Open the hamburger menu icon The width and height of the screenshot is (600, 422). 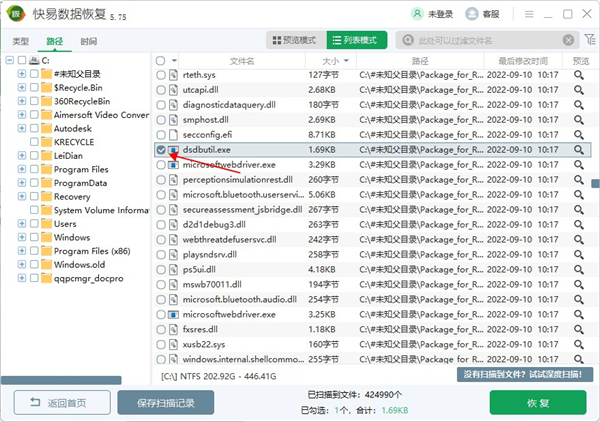(529, 15)
